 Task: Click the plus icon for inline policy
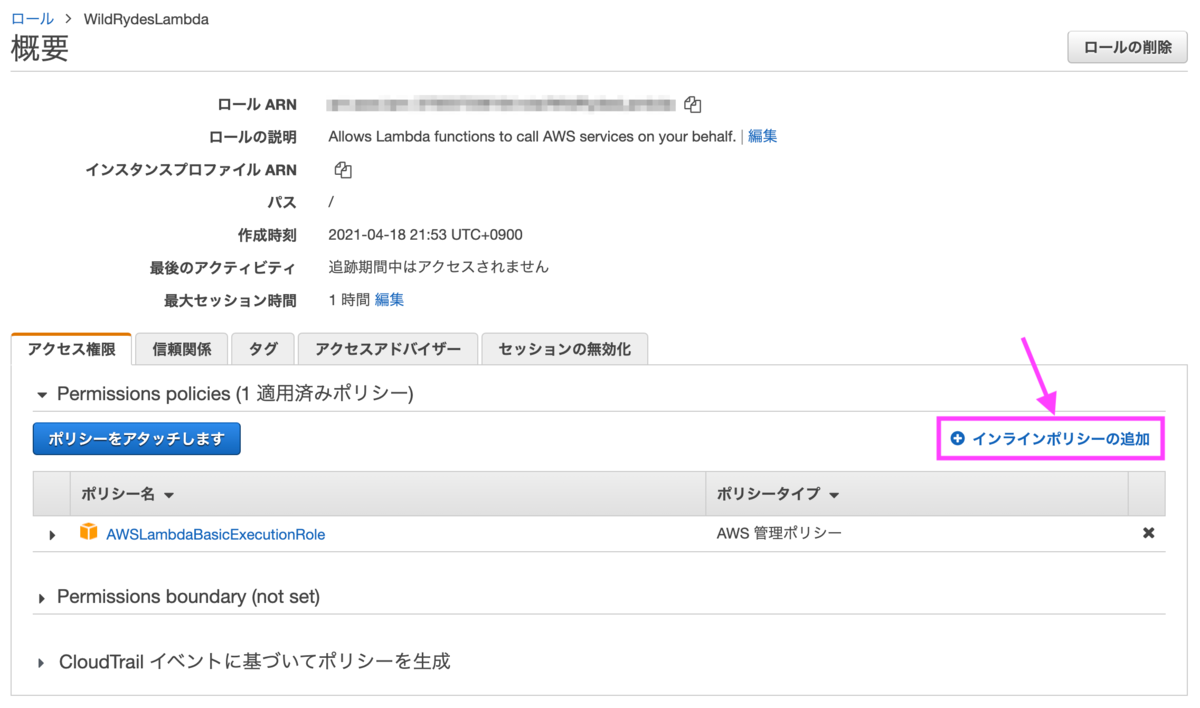(x=958, y=439)
